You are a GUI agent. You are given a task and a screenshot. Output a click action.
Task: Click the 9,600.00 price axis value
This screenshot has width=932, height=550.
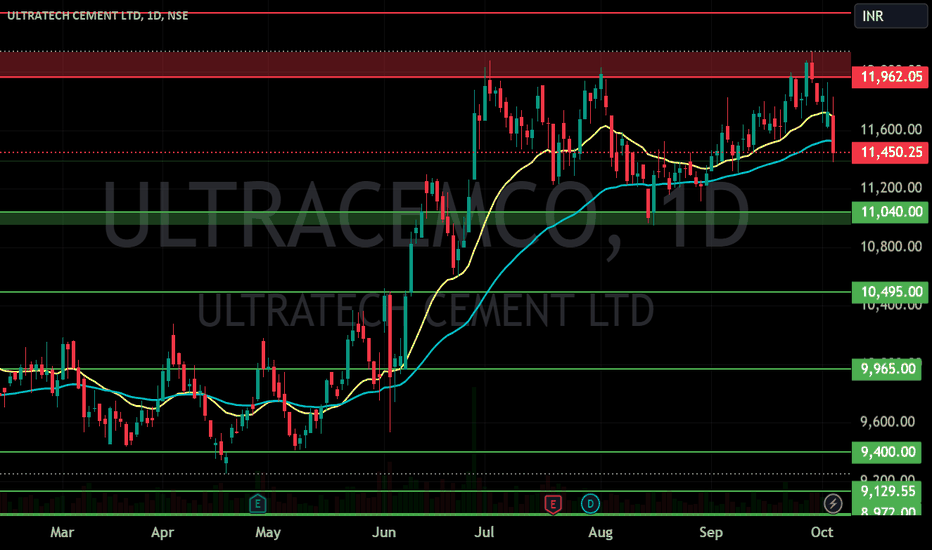[887, 422]
